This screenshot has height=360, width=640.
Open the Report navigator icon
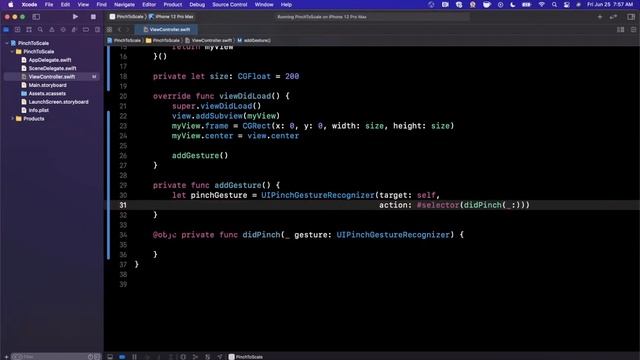(97, 29)
